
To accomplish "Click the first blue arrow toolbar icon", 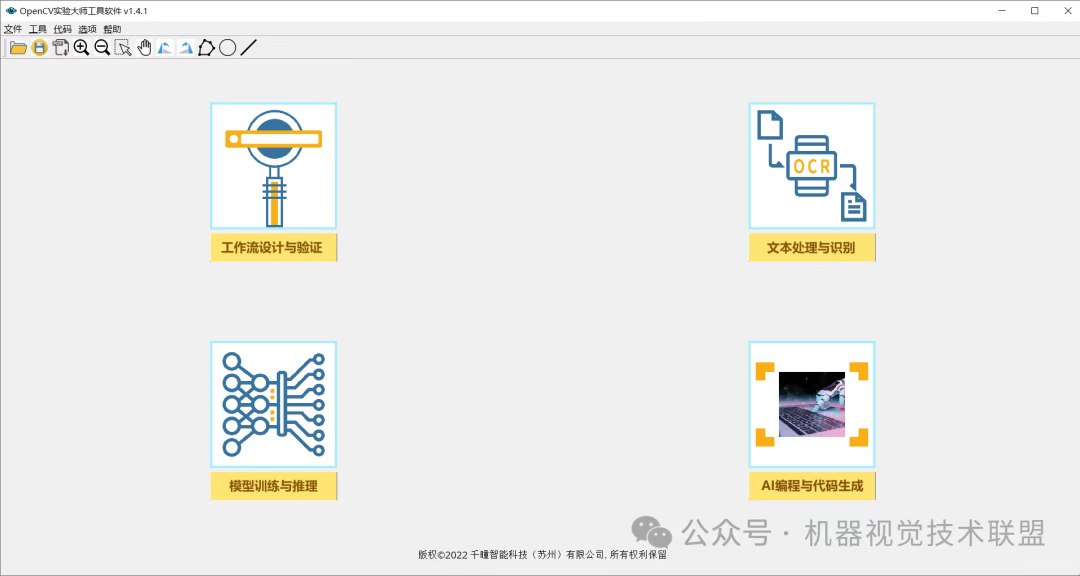I will 164,47.
